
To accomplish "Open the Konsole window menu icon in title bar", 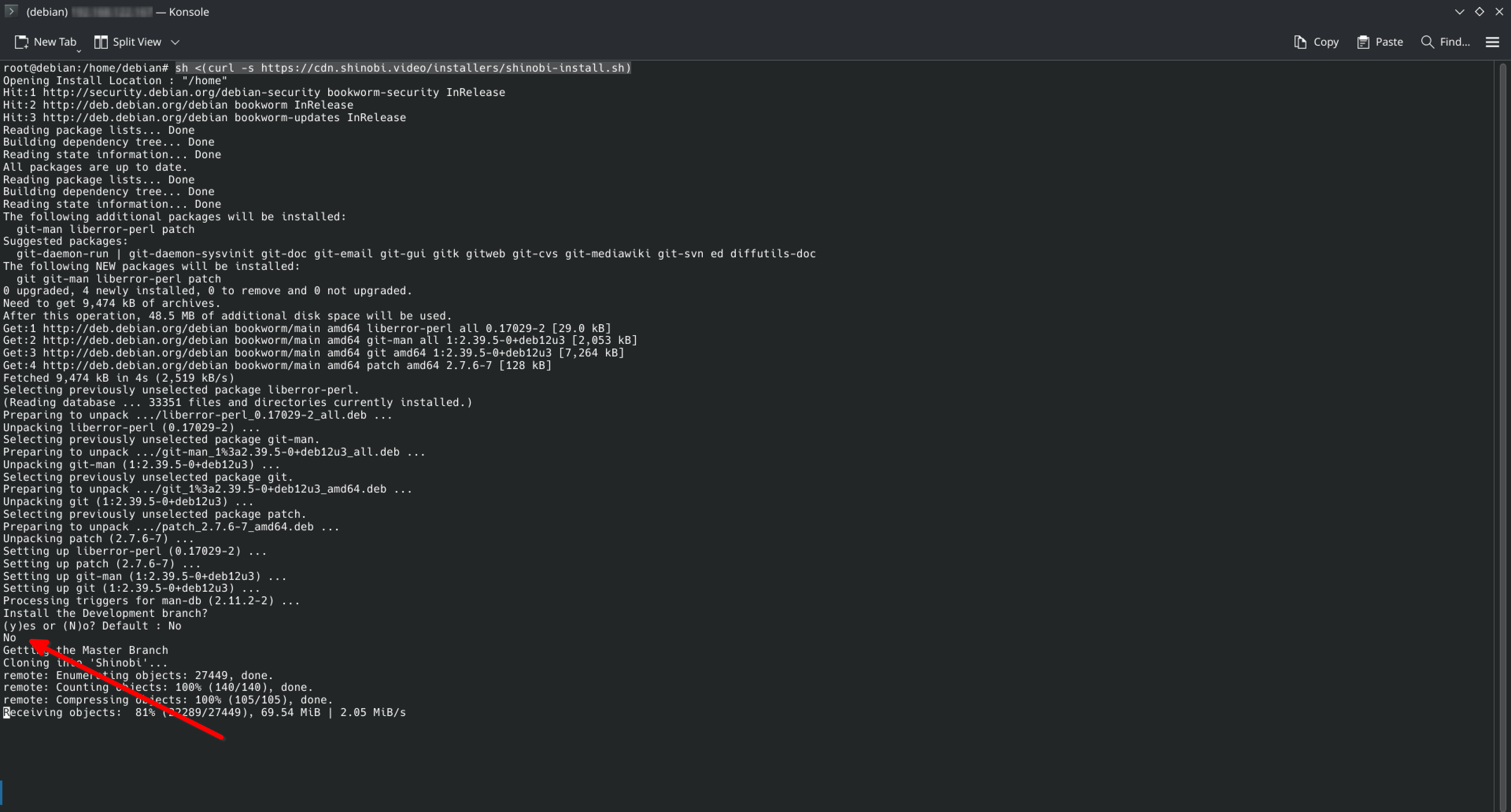I will (11, 11).
